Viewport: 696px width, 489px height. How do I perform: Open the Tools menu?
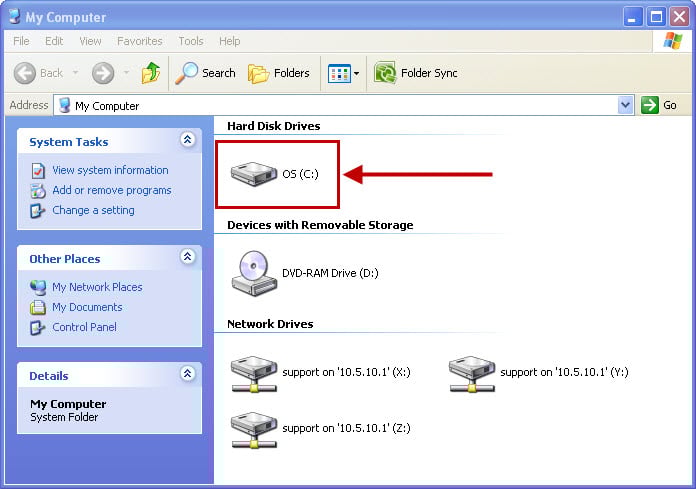point(191,41)
